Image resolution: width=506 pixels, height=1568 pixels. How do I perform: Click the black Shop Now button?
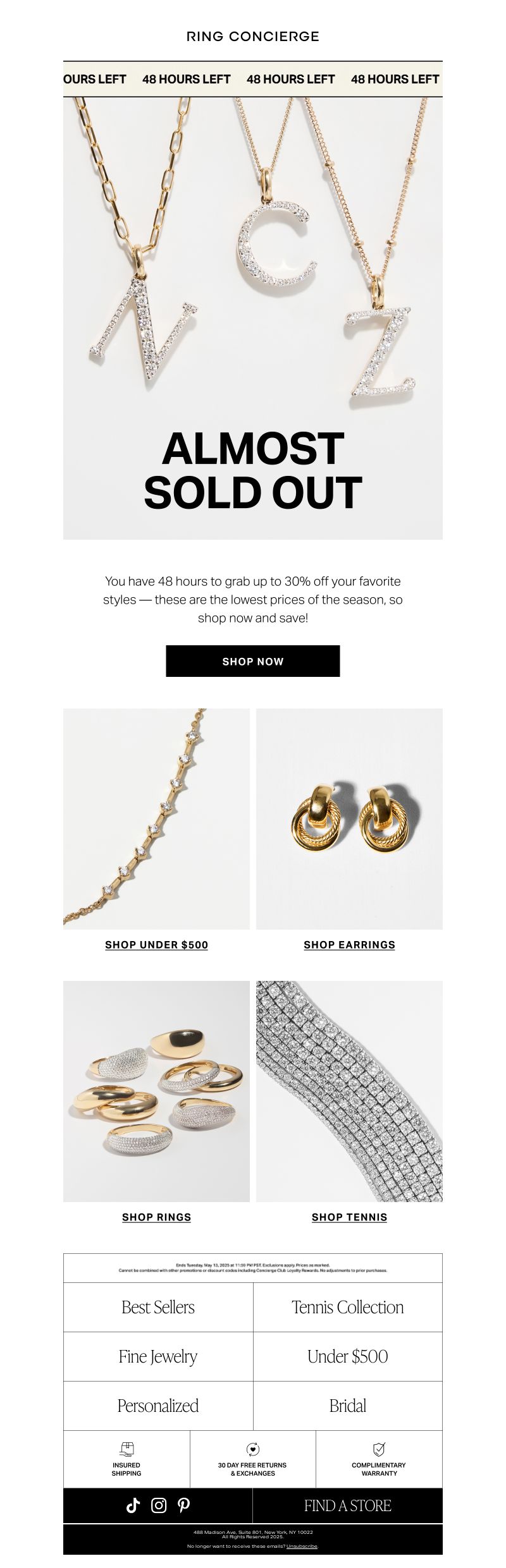(x=253, y=661)
